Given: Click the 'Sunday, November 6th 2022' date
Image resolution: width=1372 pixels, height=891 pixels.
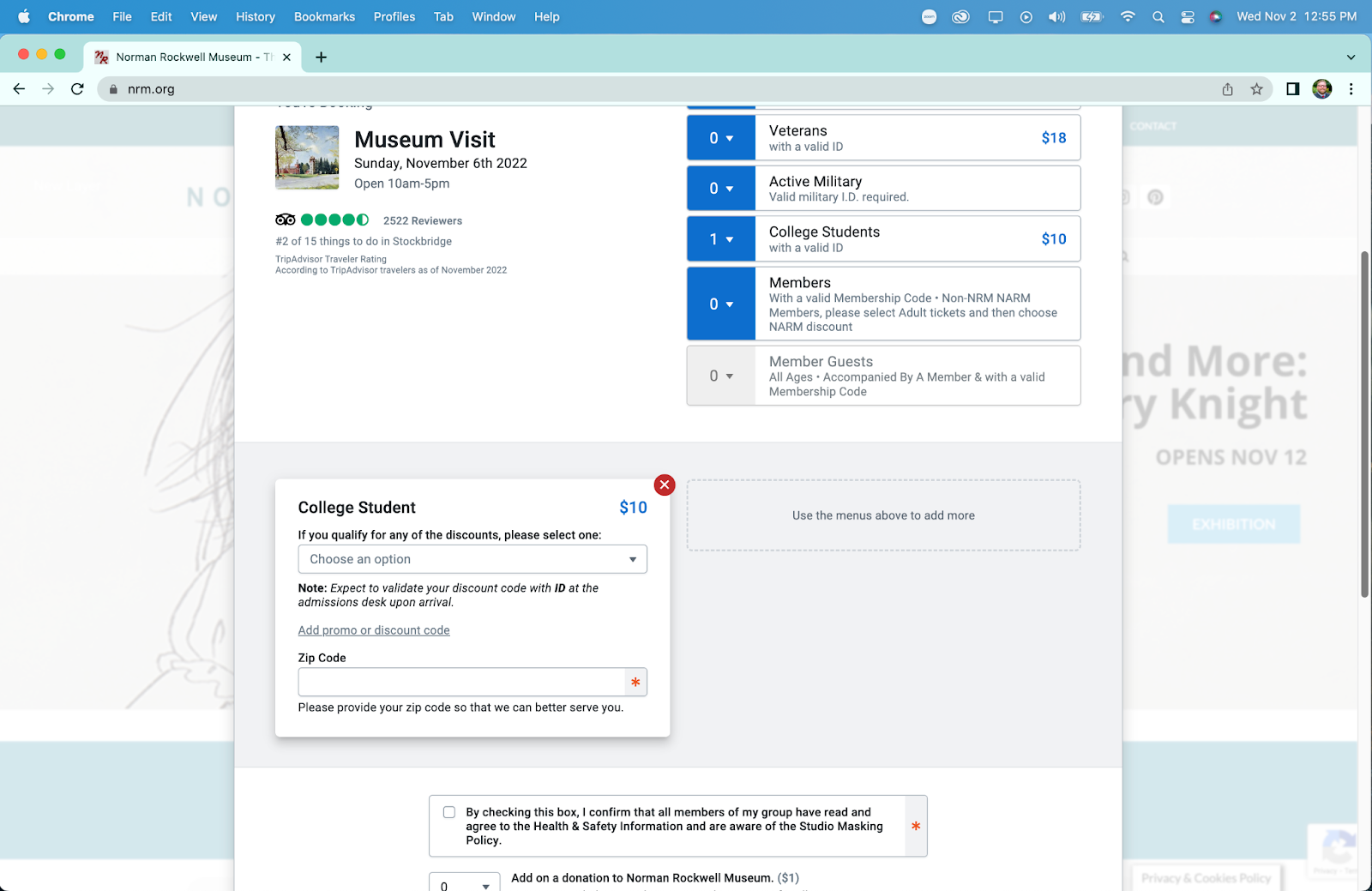Looking at the screenshot, I should pos(441,163).
